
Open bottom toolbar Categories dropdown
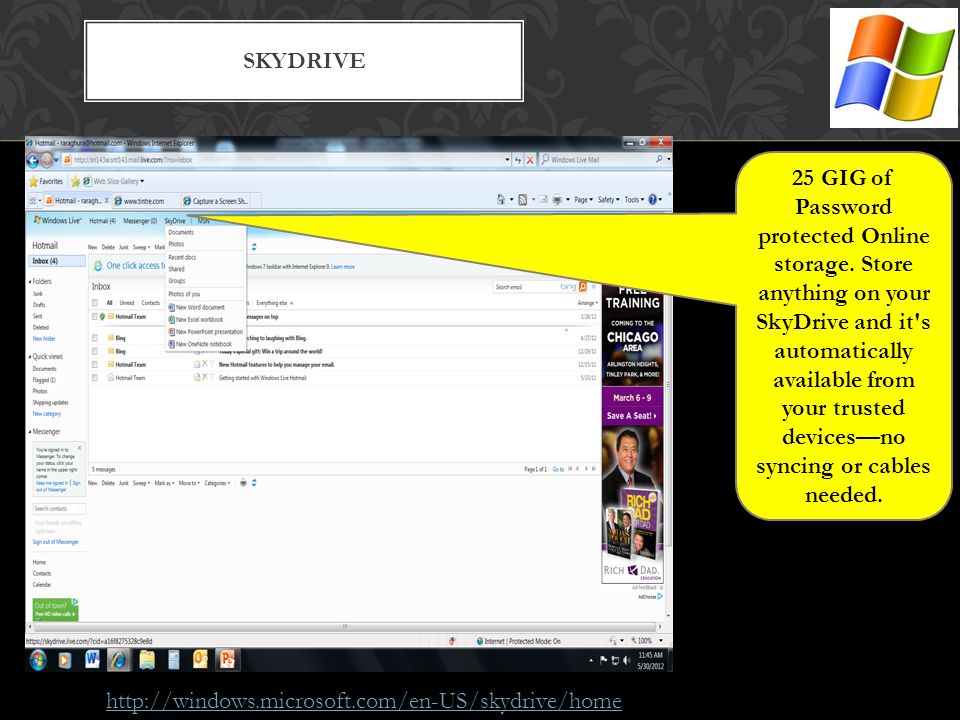pos(217,483)
